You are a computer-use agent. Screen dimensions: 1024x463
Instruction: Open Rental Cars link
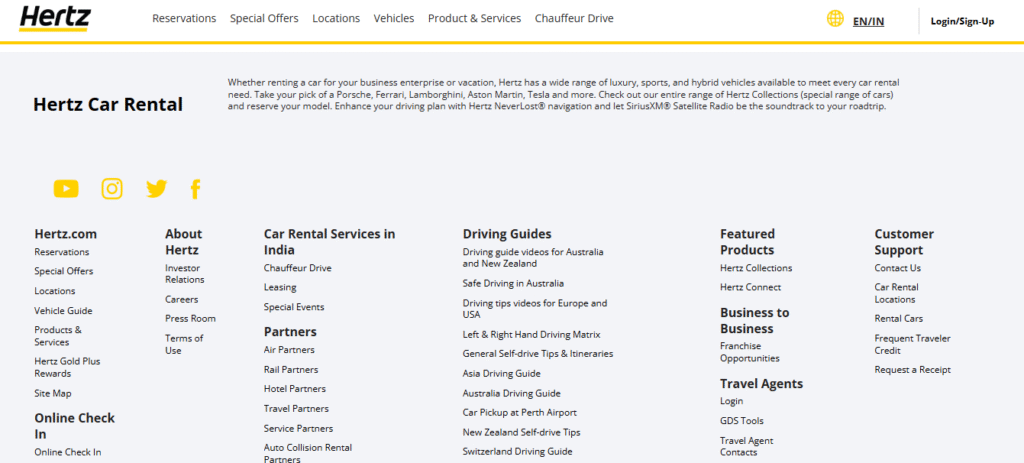click(899, 319)
